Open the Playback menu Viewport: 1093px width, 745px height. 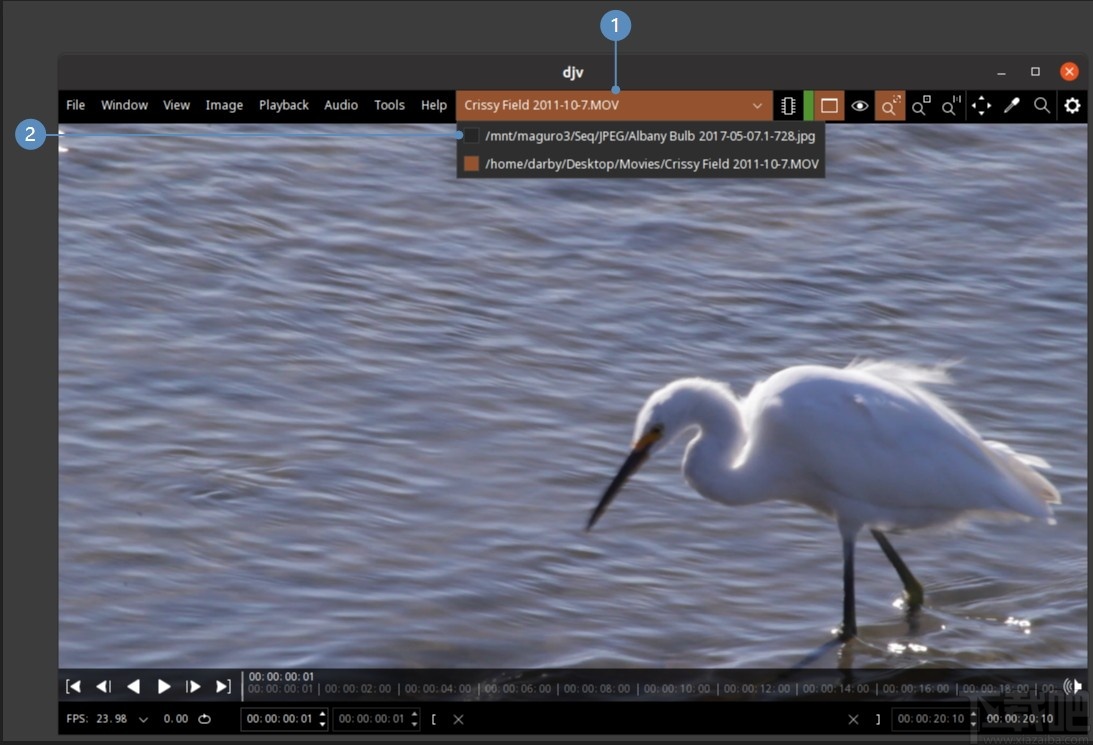coord(284,105)
